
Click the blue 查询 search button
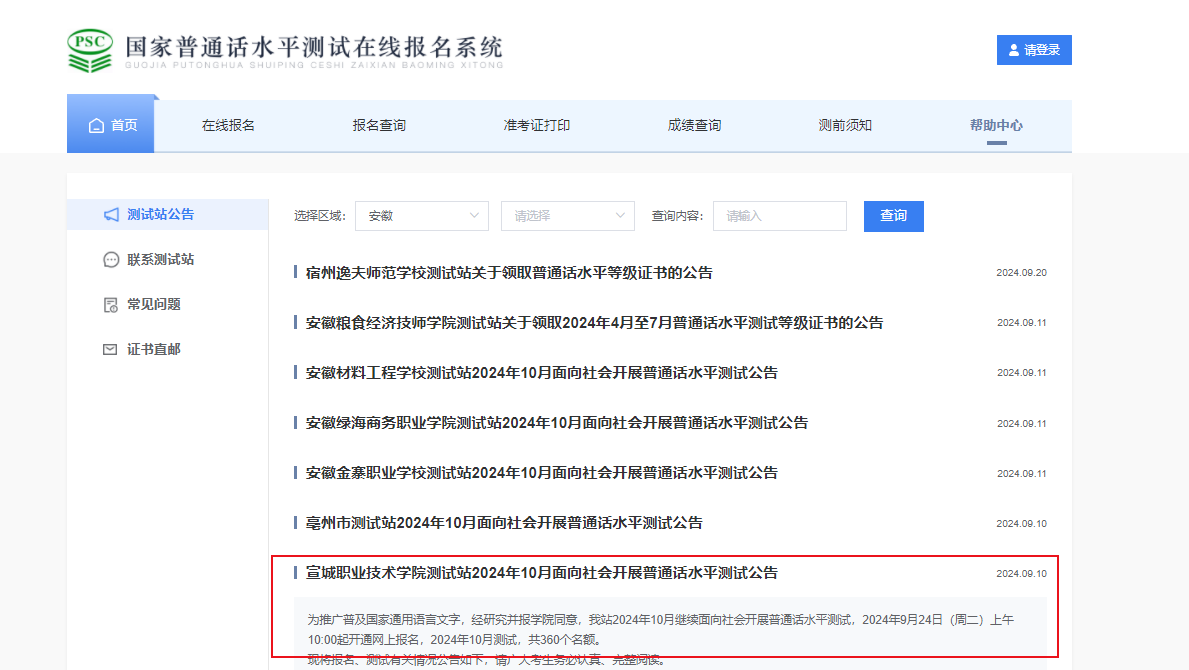pyautogui.click(x=893, y=216)
